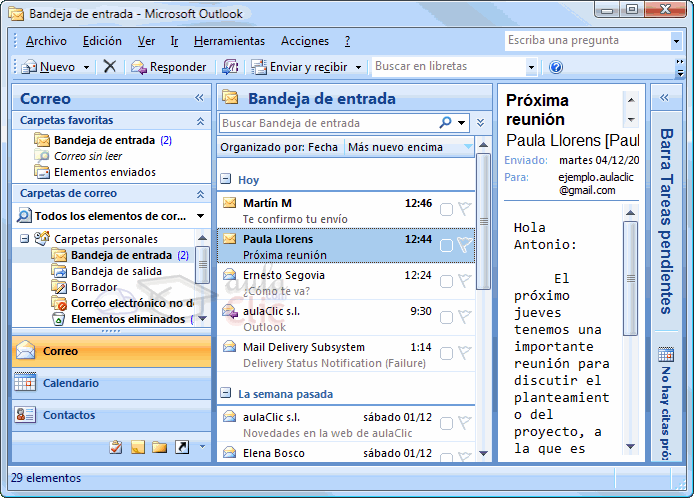
Task: Click Elementos eliminados trash icon
Action: tap(58, 319)
